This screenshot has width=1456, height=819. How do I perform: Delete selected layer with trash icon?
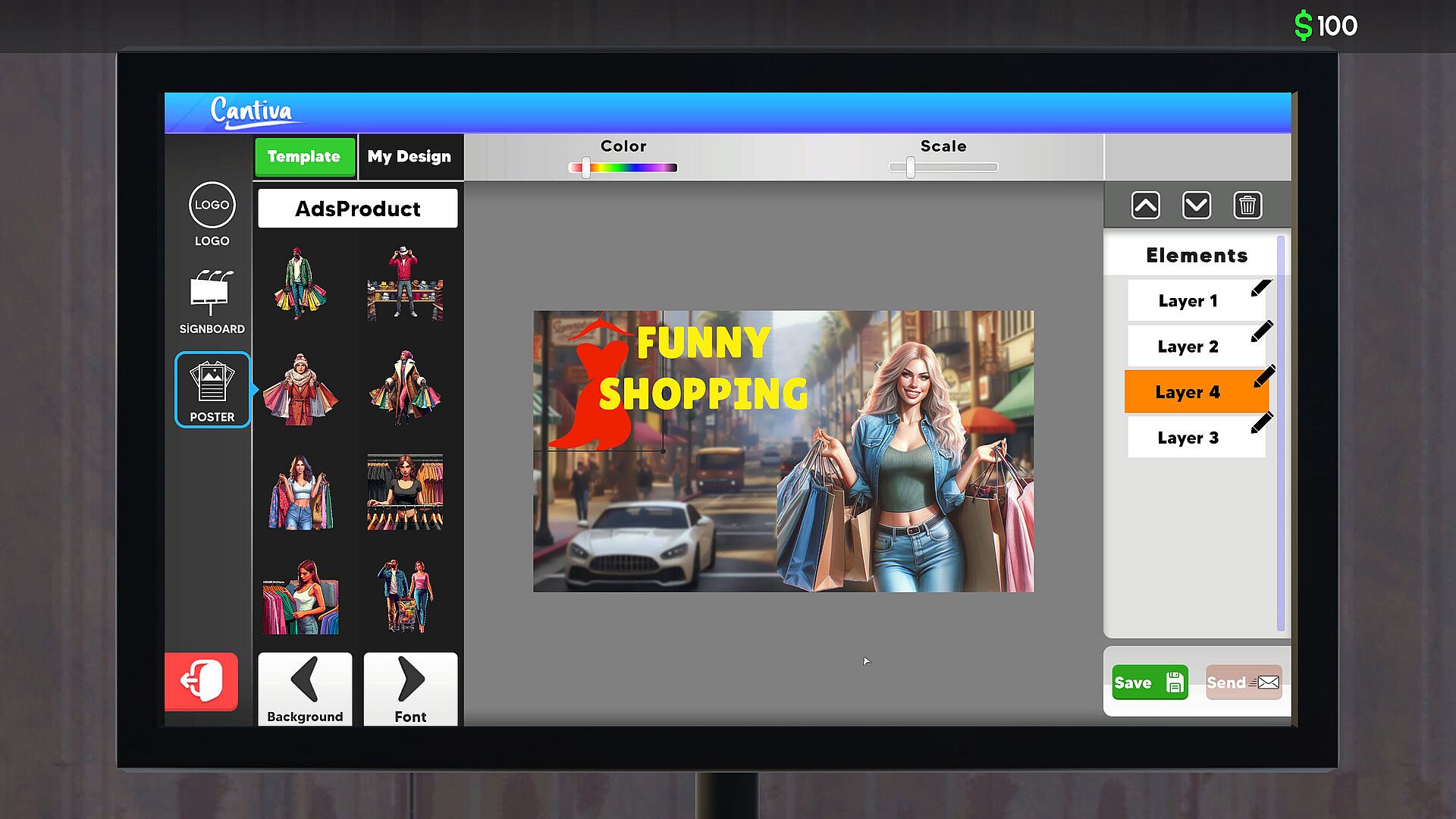(1247, 206)
